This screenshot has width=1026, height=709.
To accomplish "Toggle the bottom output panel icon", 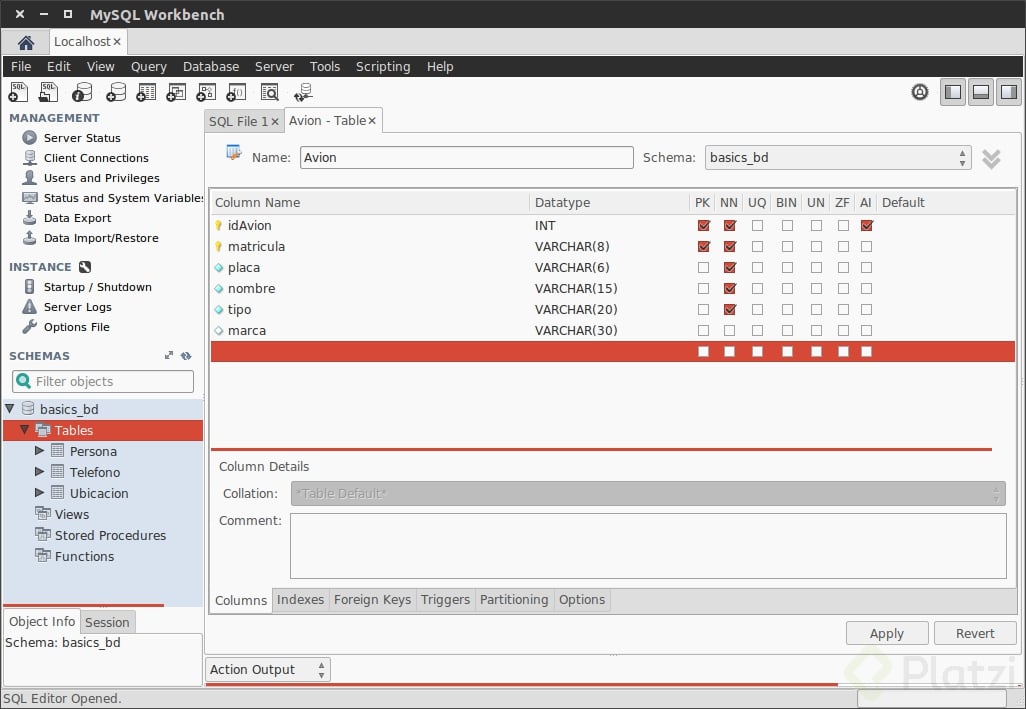I will pyautogui.click(x=981, y=92).
